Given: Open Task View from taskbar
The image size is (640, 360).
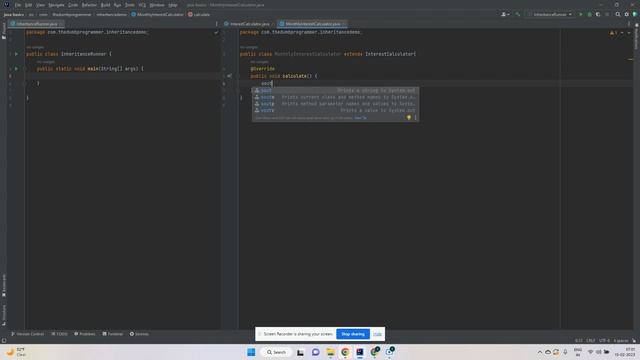Looking at the screenshot, I should coord(300,352).
